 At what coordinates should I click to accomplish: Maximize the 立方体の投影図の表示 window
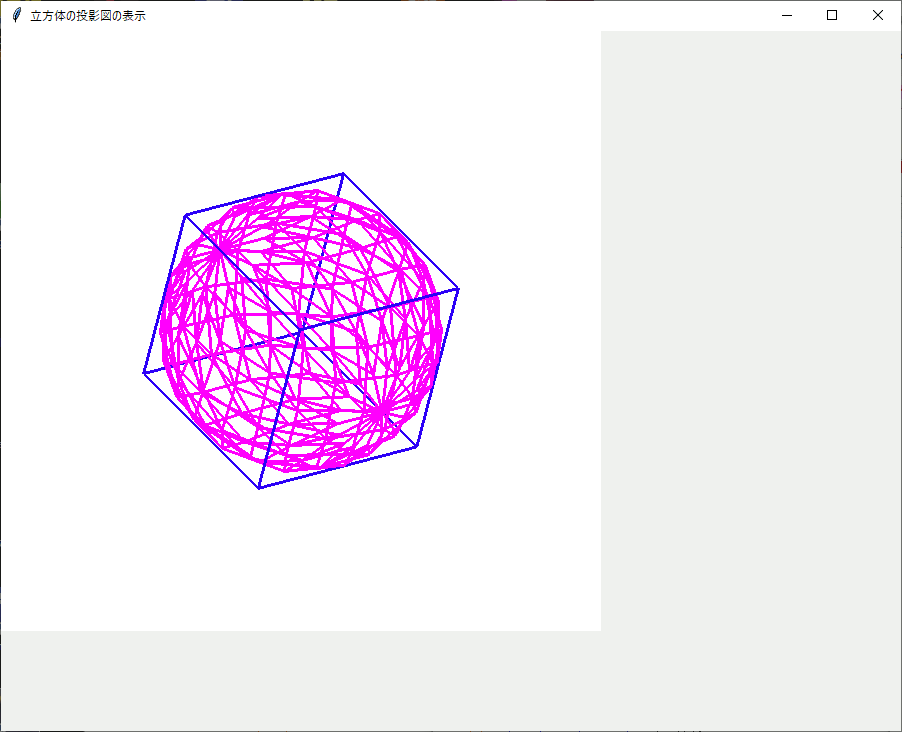[x=832, y=16]
